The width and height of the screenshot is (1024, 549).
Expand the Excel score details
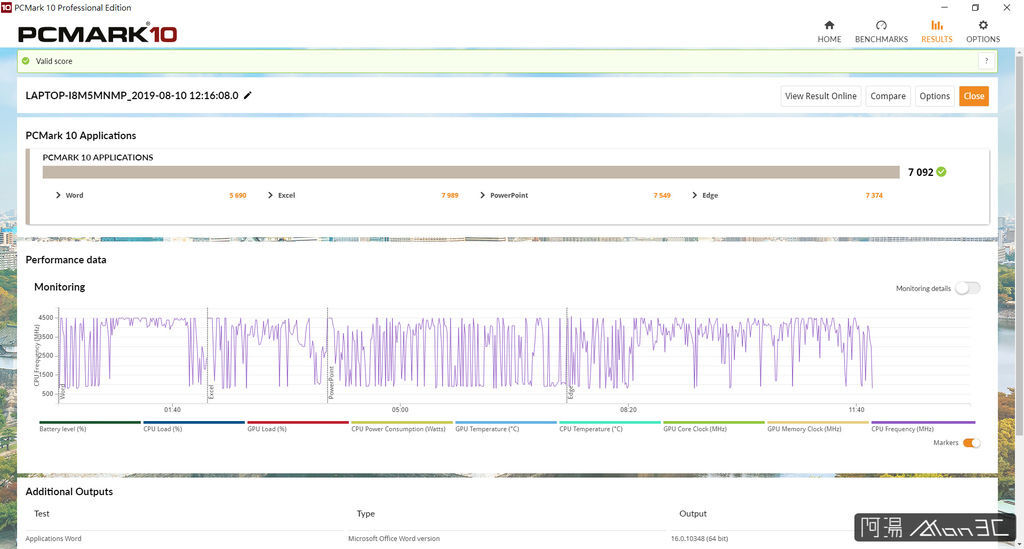[x=270, y=195]
